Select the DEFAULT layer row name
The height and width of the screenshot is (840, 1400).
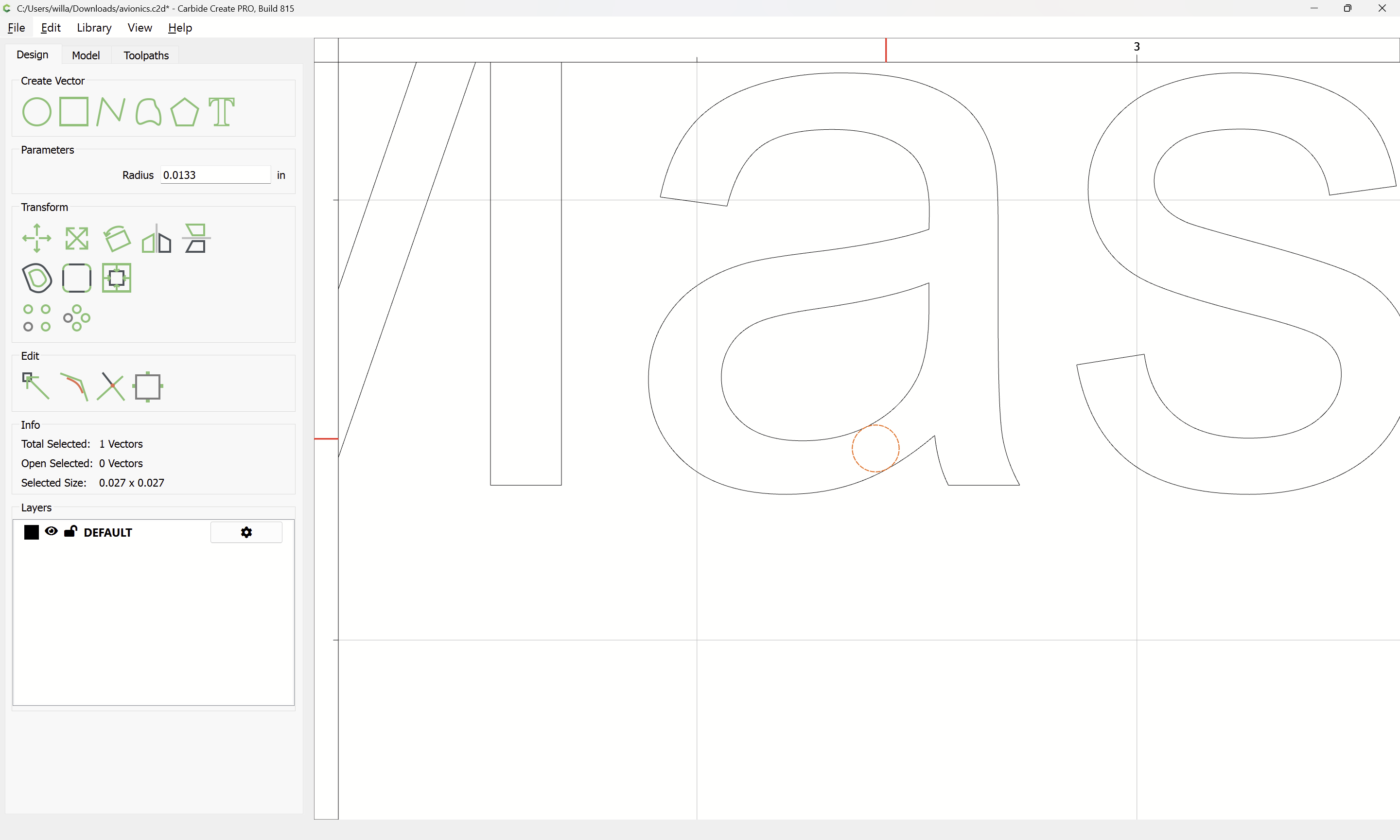coord(107,533)
